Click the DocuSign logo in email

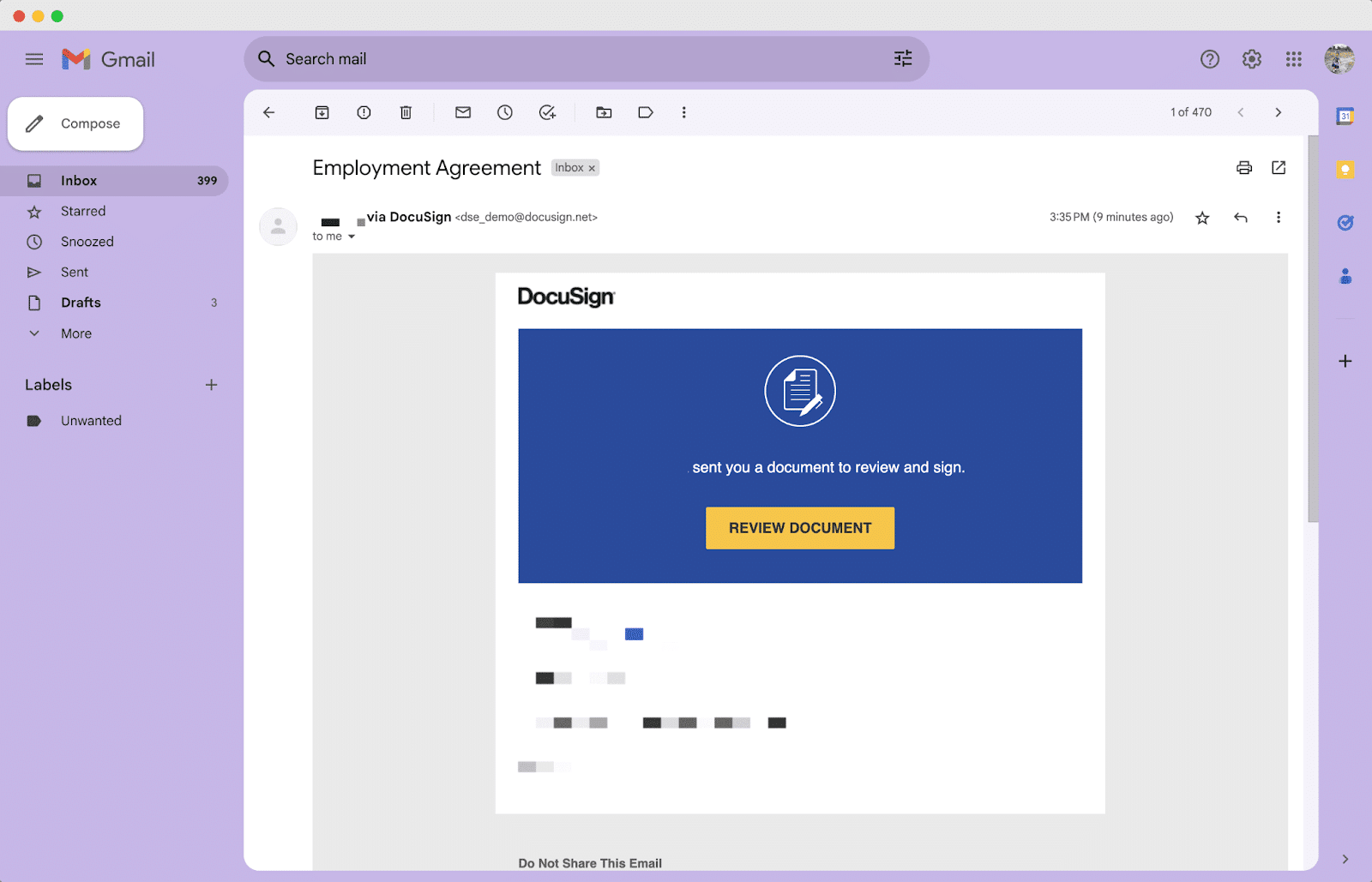pos(566,297)
